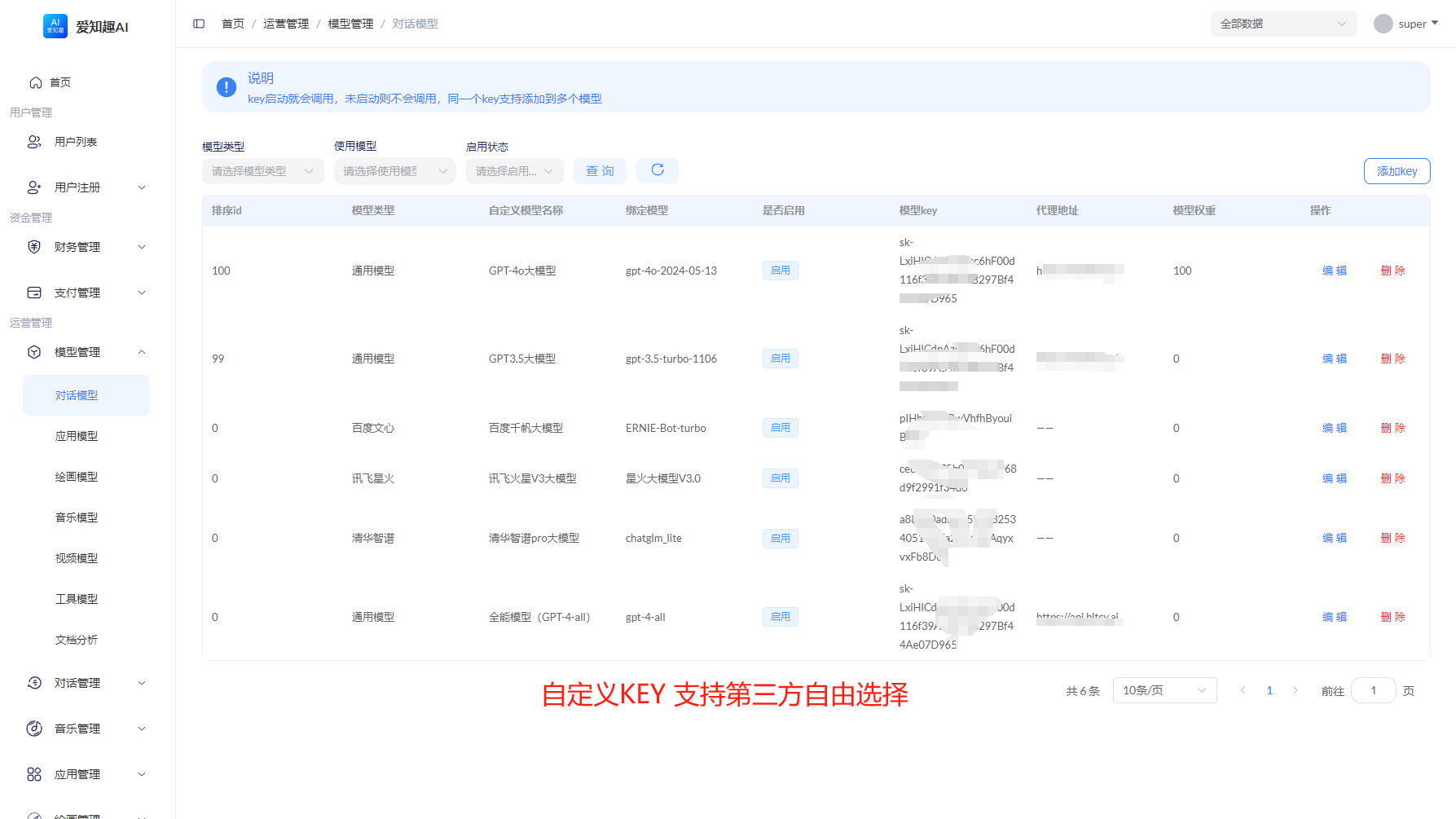Click 启用 tag in ERNIE-Bot-turbo row
Image resolution: width=1456 pixels, height=819 pixels.
[x=781, y=428]
